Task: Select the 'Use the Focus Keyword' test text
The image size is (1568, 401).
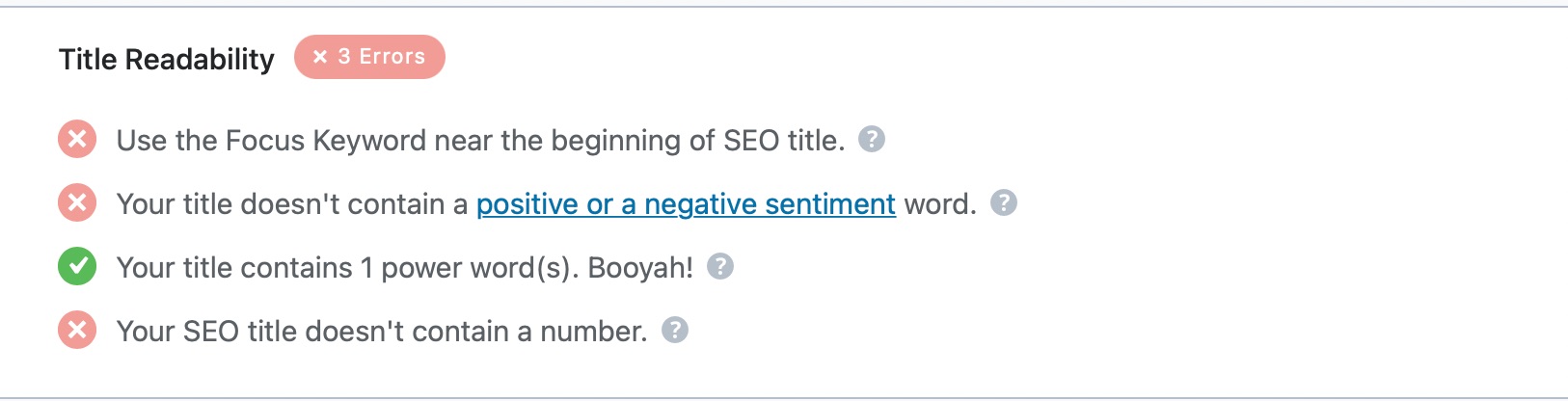Action: point(480,141)
